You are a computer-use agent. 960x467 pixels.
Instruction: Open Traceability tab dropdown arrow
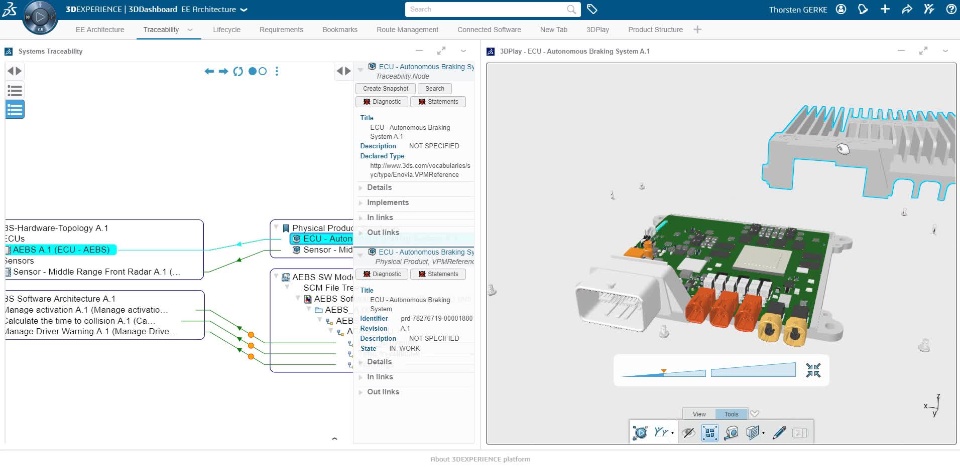[x=190, y=29]
